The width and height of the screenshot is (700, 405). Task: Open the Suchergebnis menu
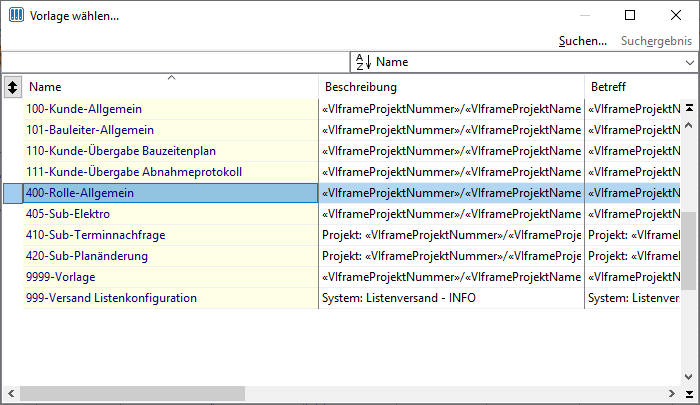click(656, 41)
